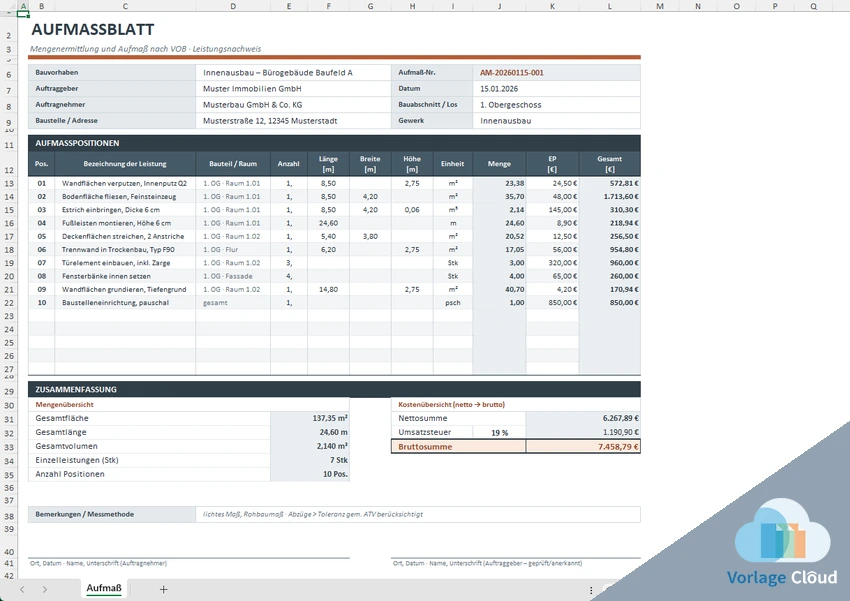850x601 pixels.
Task: Select column C header
Action: coord(125,6)
